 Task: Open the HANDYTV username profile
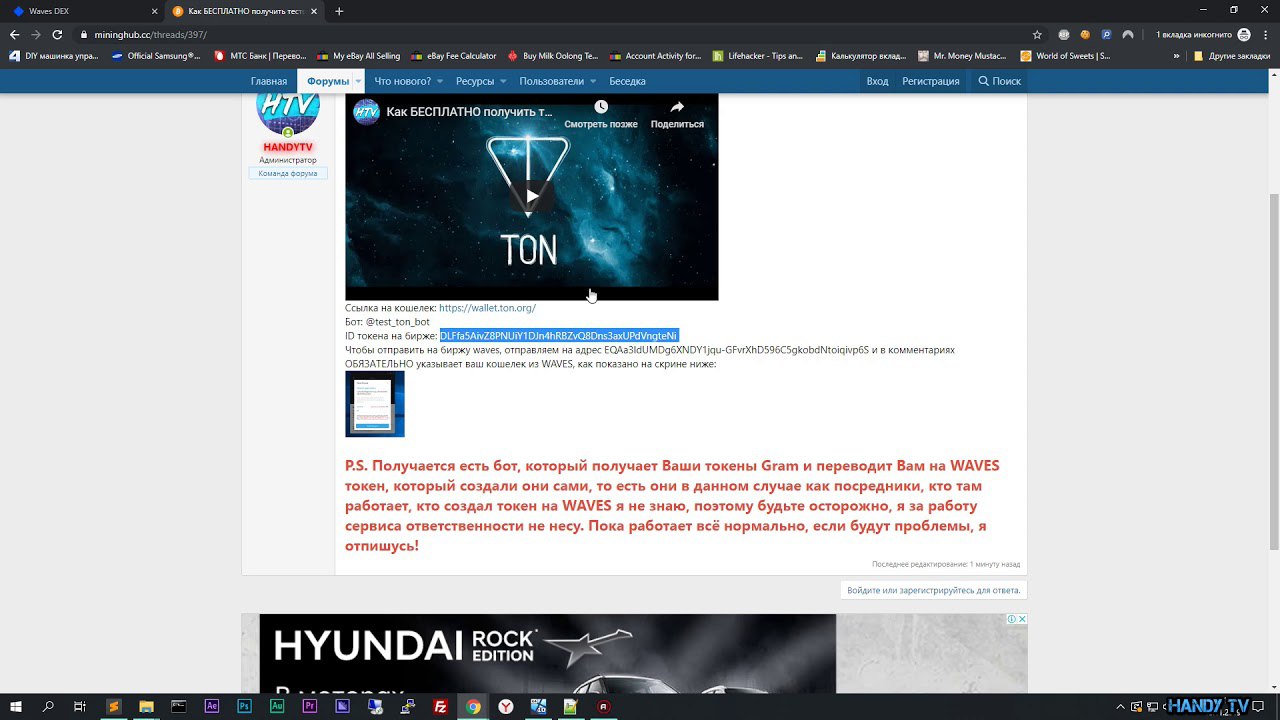coord(288,147)
